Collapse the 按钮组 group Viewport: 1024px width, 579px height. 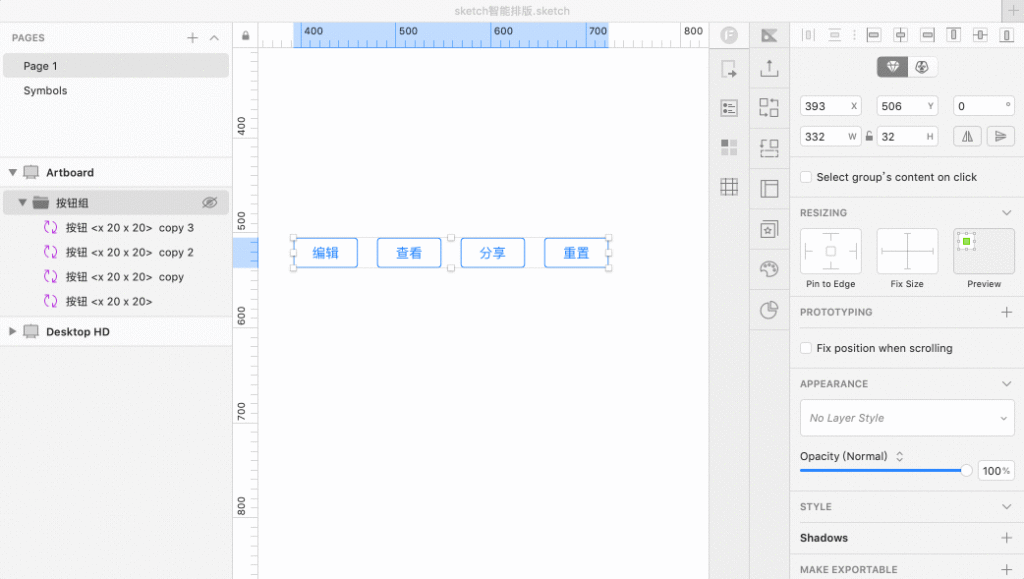coord(22,202)
